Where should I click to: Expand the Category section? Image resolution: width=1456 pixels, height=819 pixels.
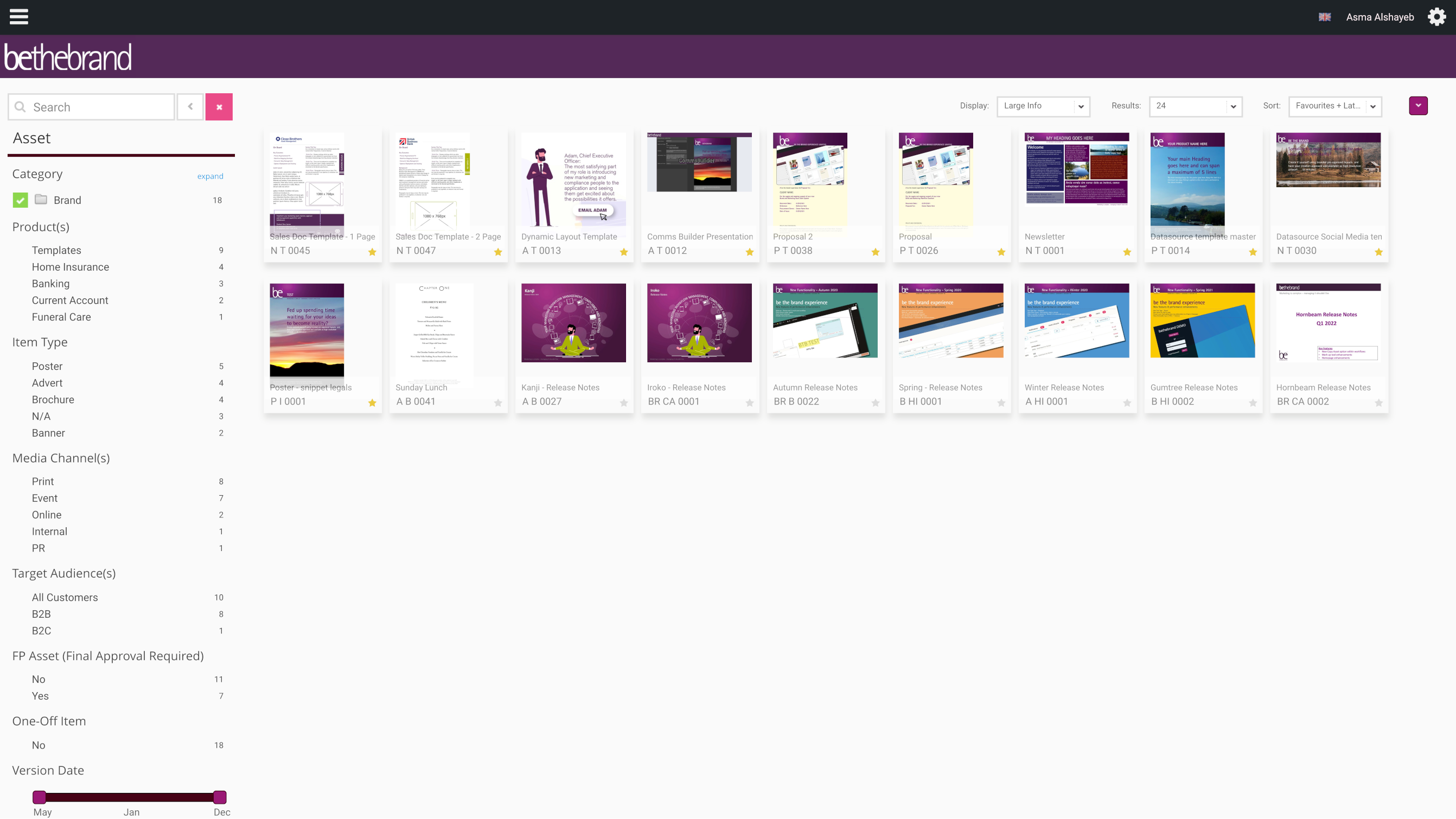[x=211, y=176]
